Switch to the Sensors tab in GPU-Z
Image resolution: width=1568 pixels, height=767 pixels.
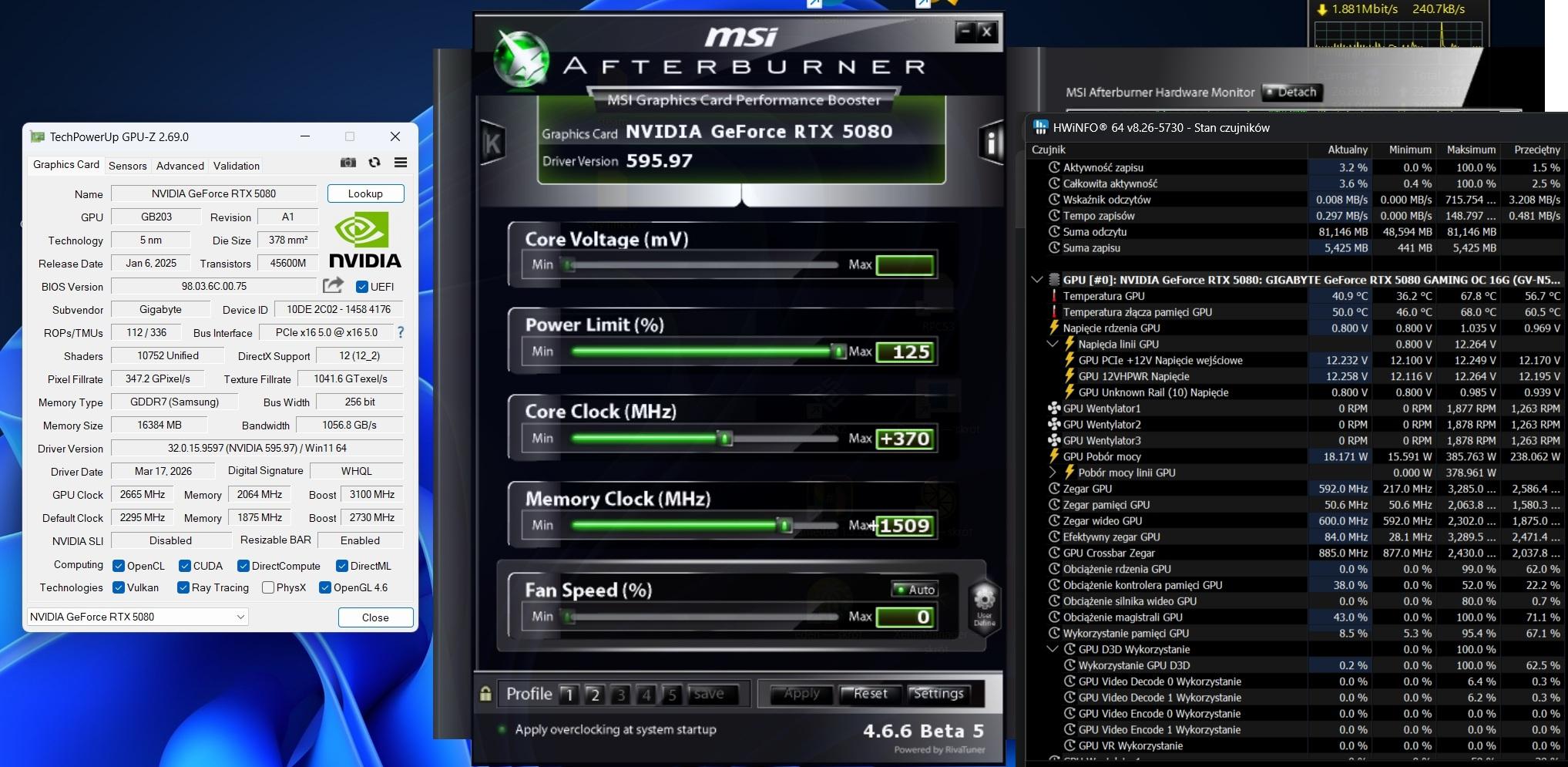pyautogui.click(x=128, y=166)
